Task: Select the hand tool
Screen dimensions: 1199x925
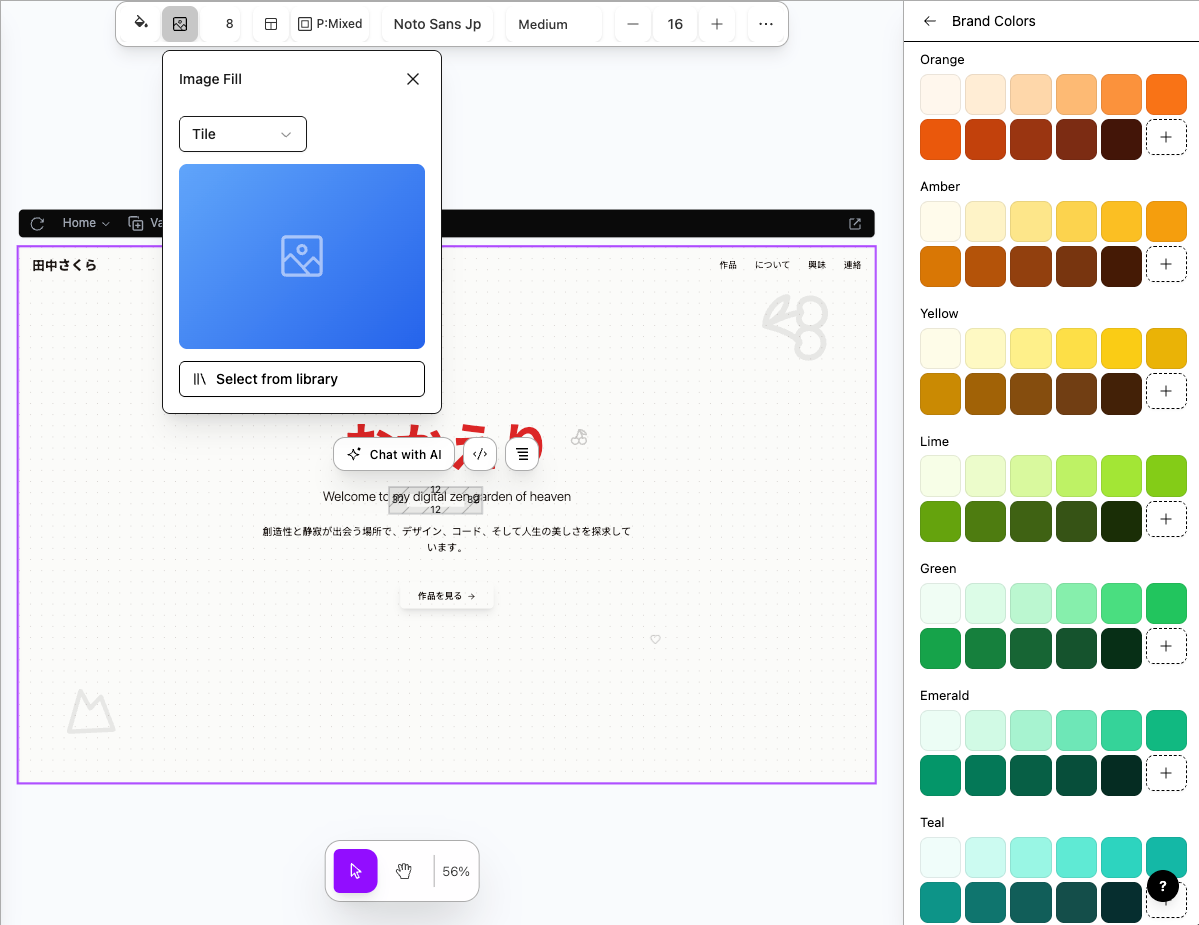Action: (x=403, y=871)
